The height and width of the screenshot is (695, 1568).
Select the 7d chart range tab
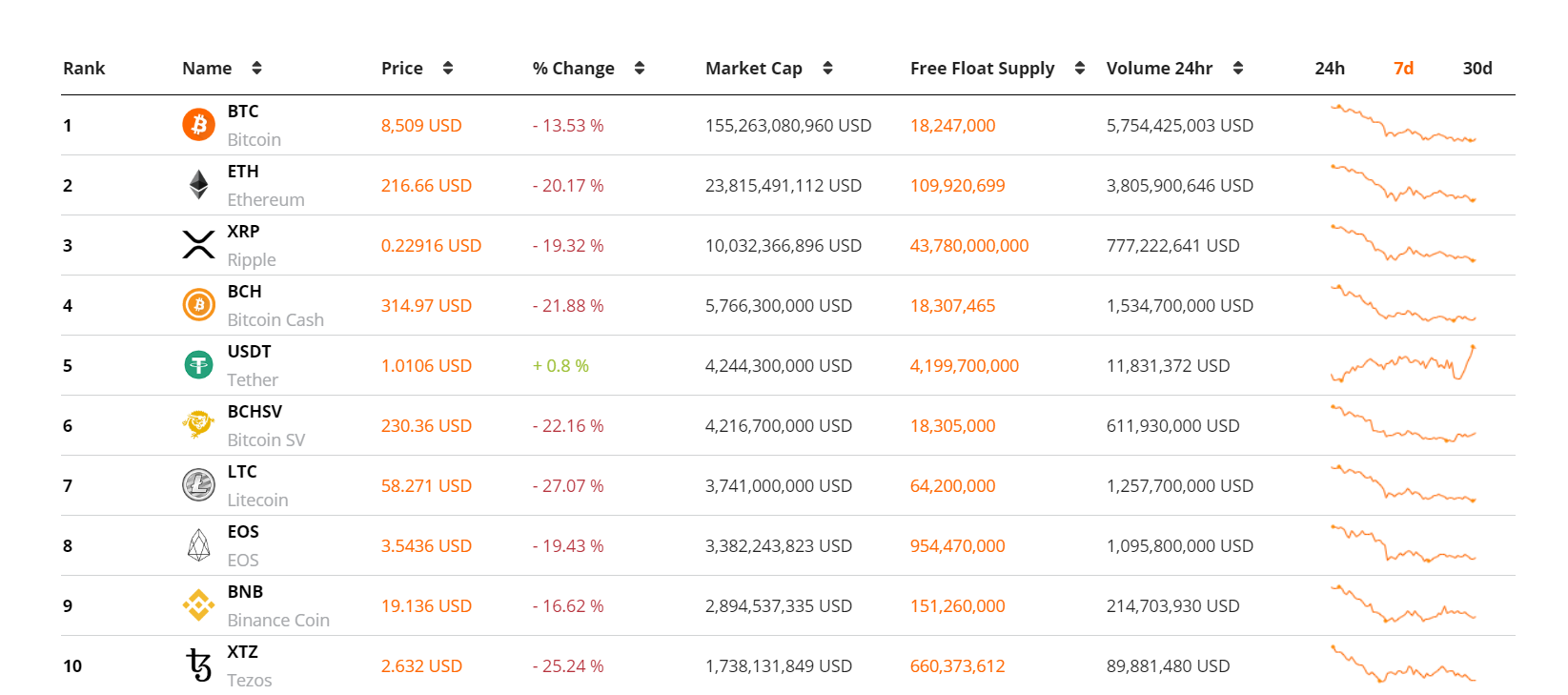[x=1403, y=68]
